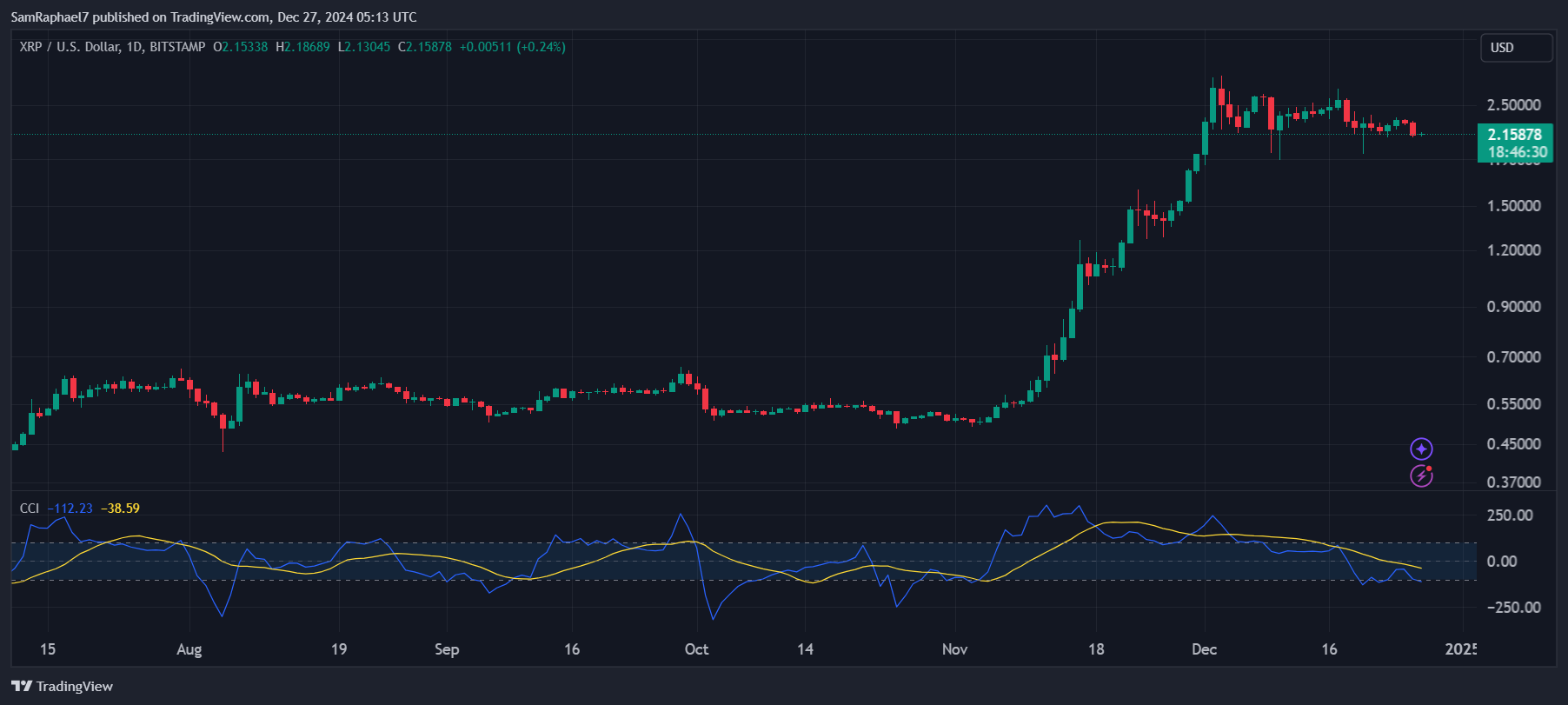Click the TradingView logo at bottom
1568x705 pixels.
[63, 686]
